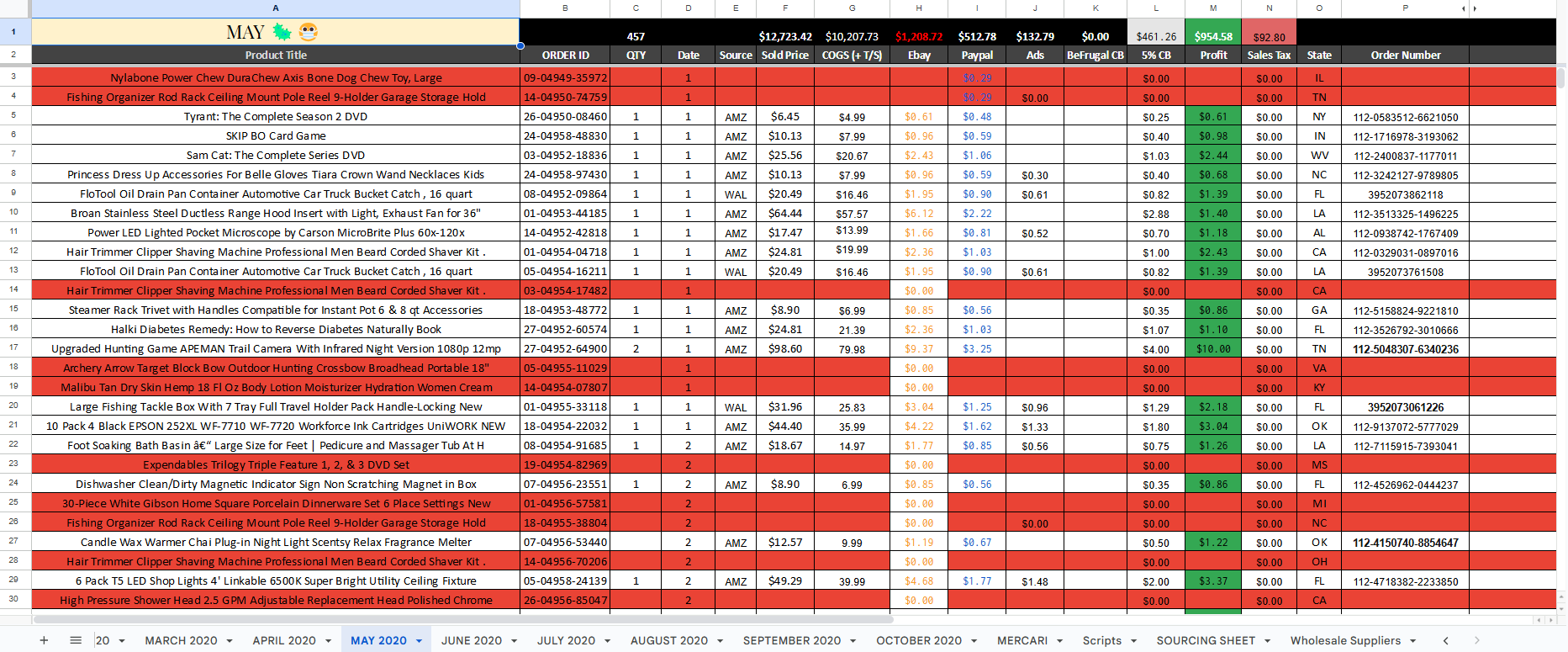Viewport: 1568px width, 652px height.
Task: Click the left-pointing unhide arrow in column P header
Action: coord(1464,8)
